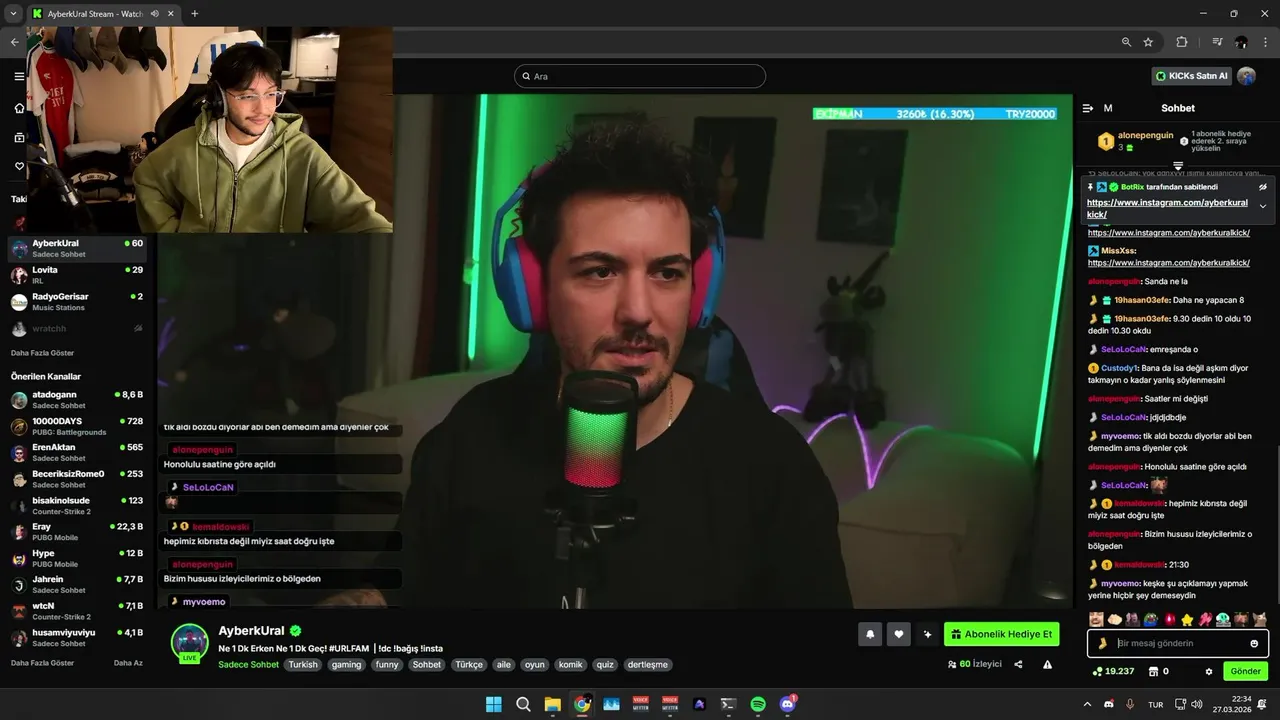
Task: Click the sparkle icon button next to heart
Action: click(927, 634)
